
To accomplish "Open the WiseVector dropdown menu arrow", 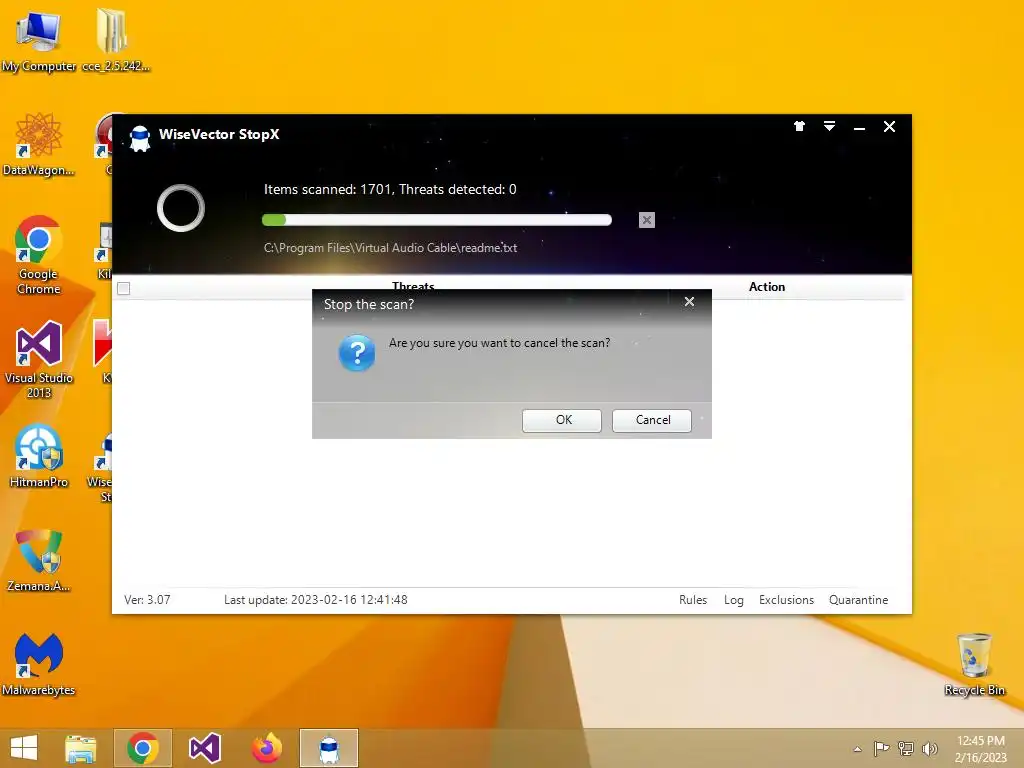I will click(829, 126).
